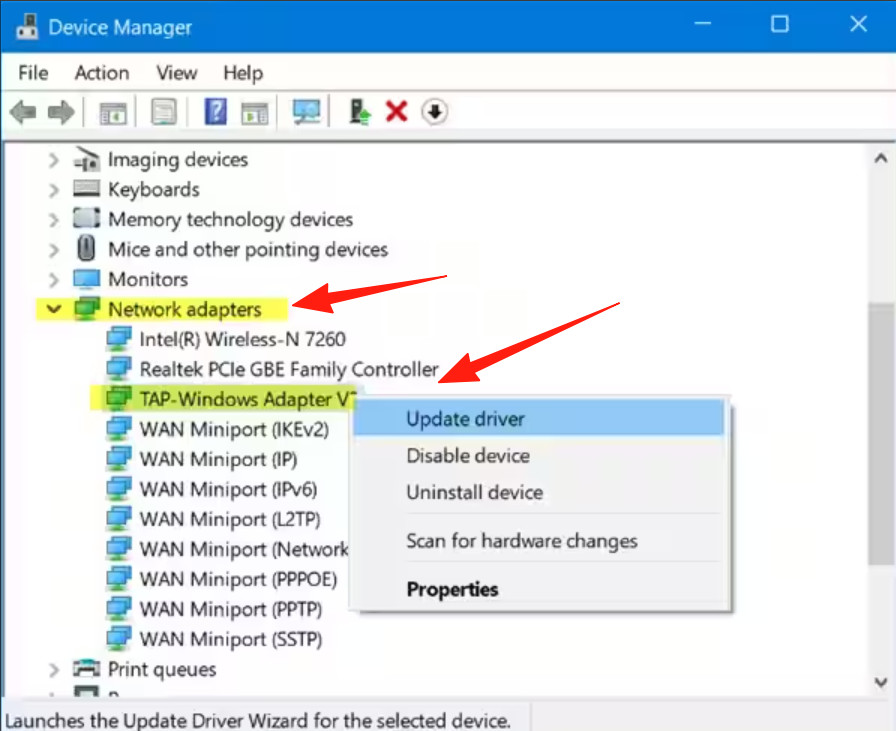Open the Help menu
The height and width of the screenshot is (731, 896).
tap(243, 73)
